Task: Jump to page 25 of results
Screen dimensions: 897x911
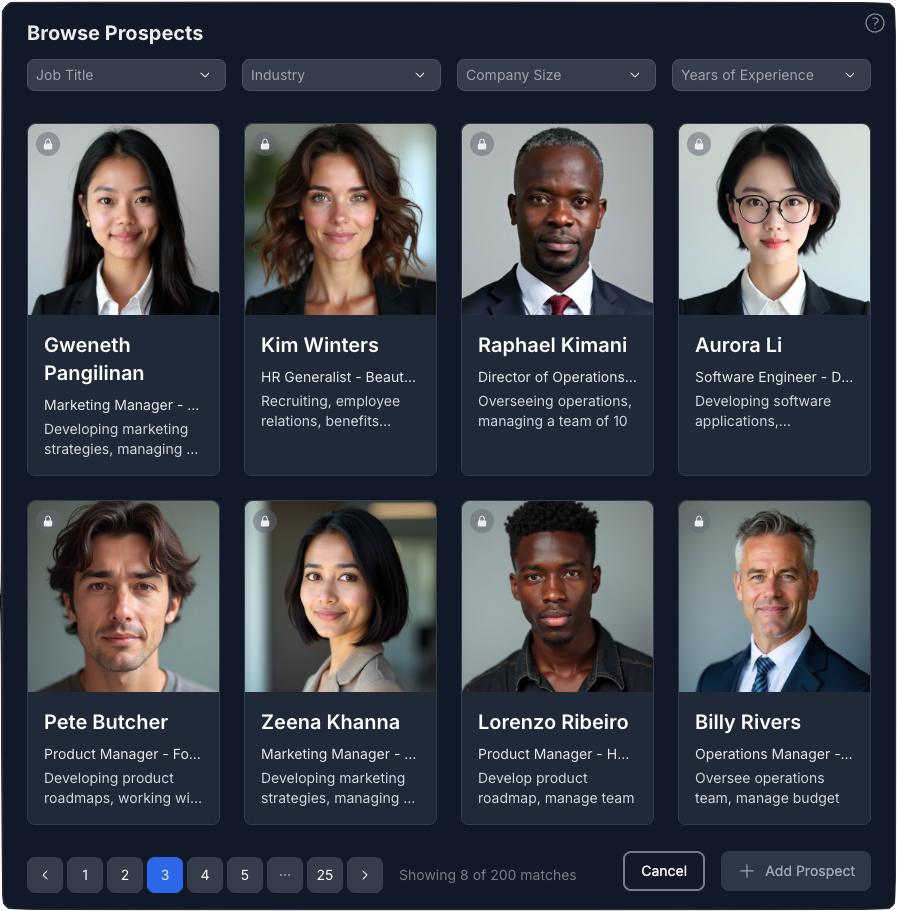Action: (x=325, y=874)
